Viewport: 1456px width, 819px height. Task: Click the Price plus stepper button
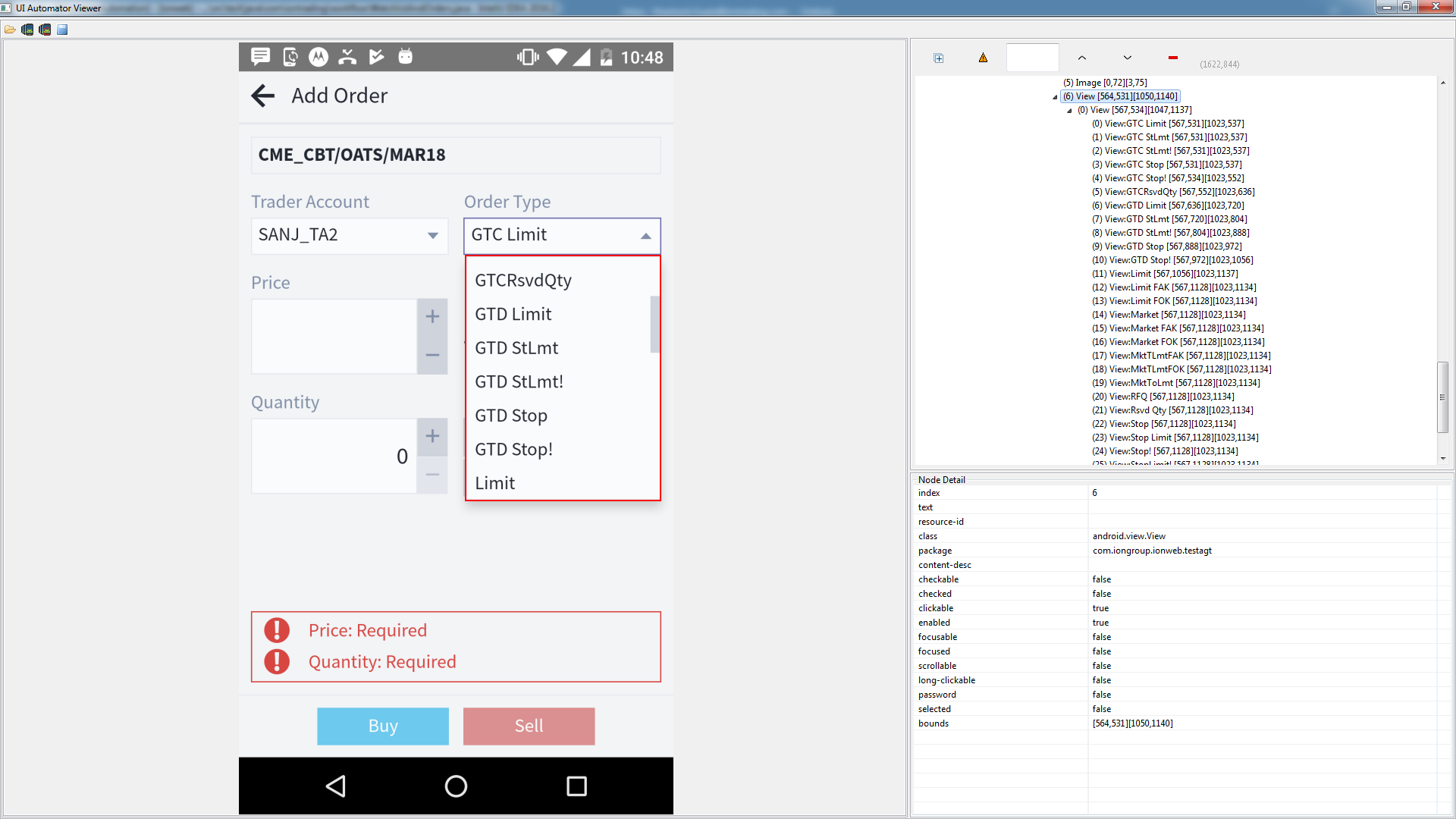(432, 317)
